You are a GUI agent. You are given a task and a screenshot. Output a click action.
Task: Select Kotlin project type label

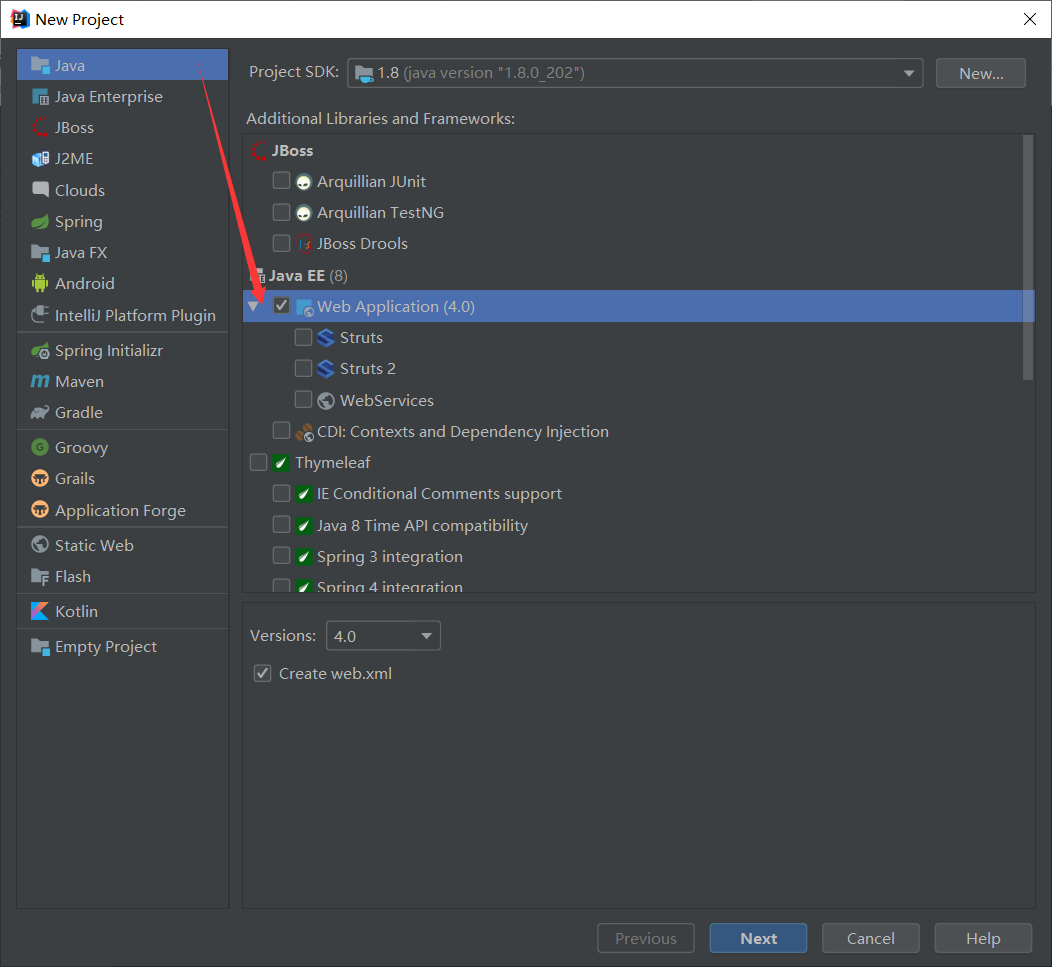point(76,611)
